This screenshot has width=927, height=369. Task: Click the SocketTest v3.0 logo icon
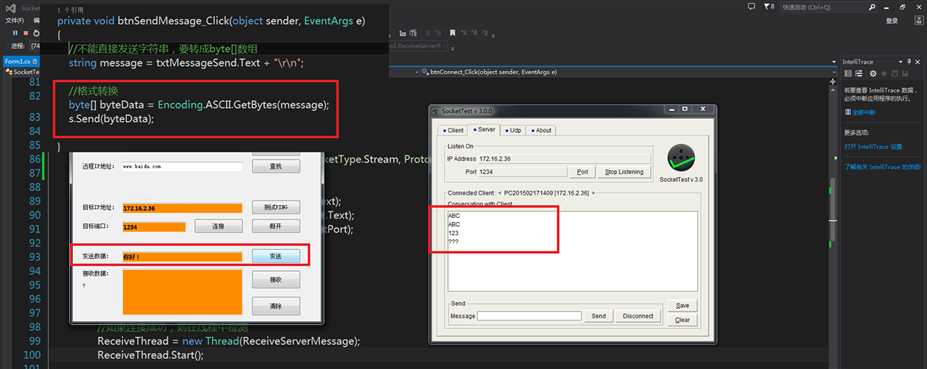point(681,157)
